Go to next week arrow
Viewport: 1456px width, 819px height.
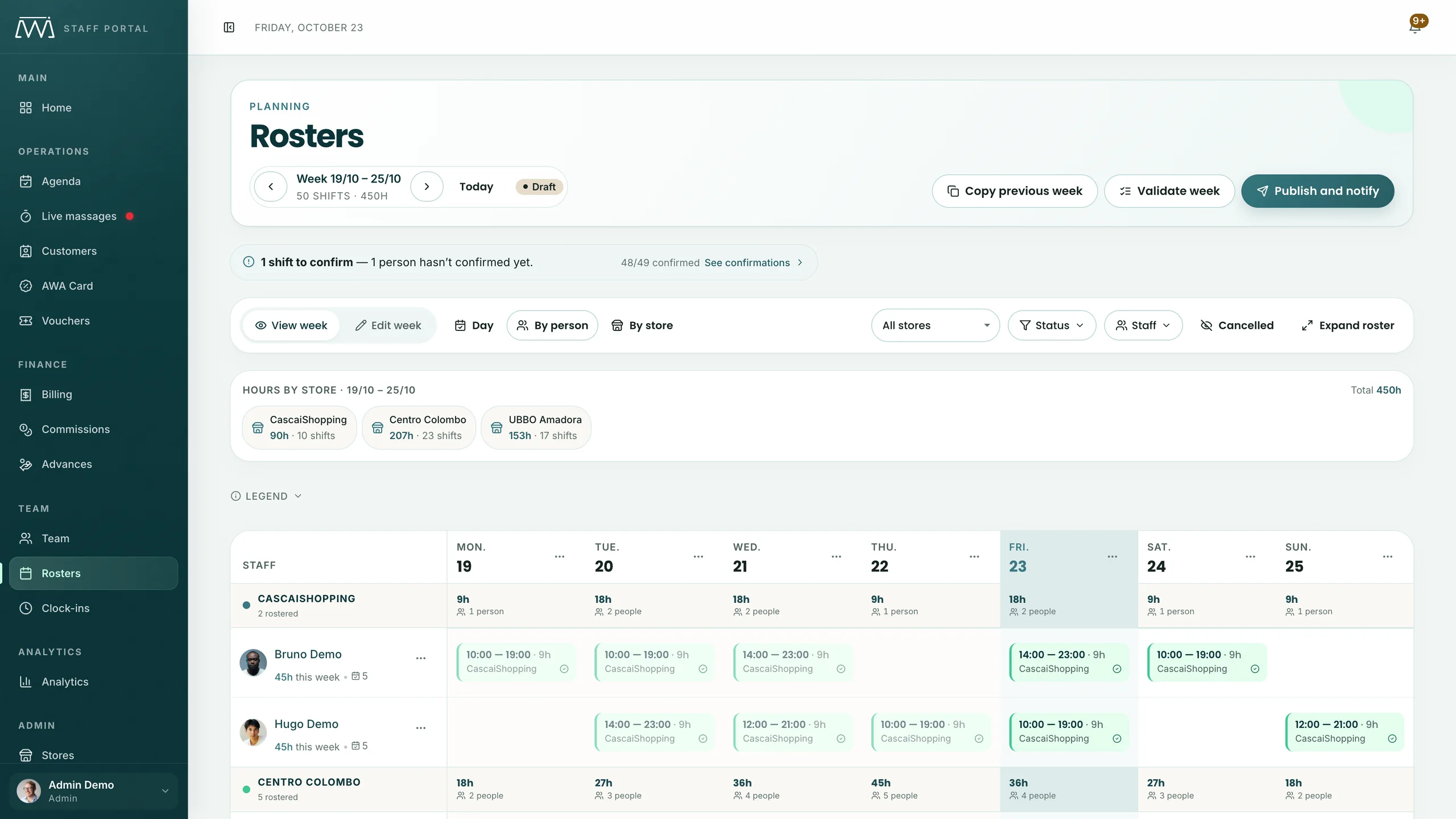click(427, 187)
